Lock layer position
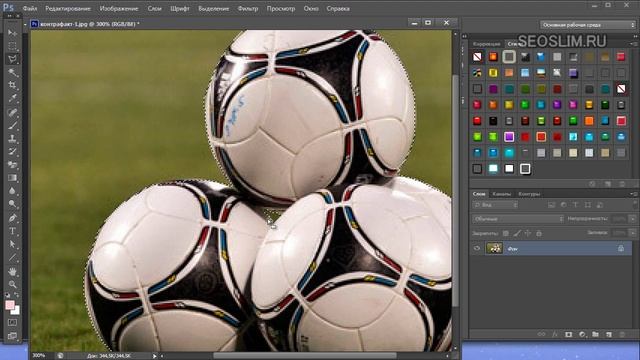The image size is (640, 360). pyautogui.click(x=528, y=233)
